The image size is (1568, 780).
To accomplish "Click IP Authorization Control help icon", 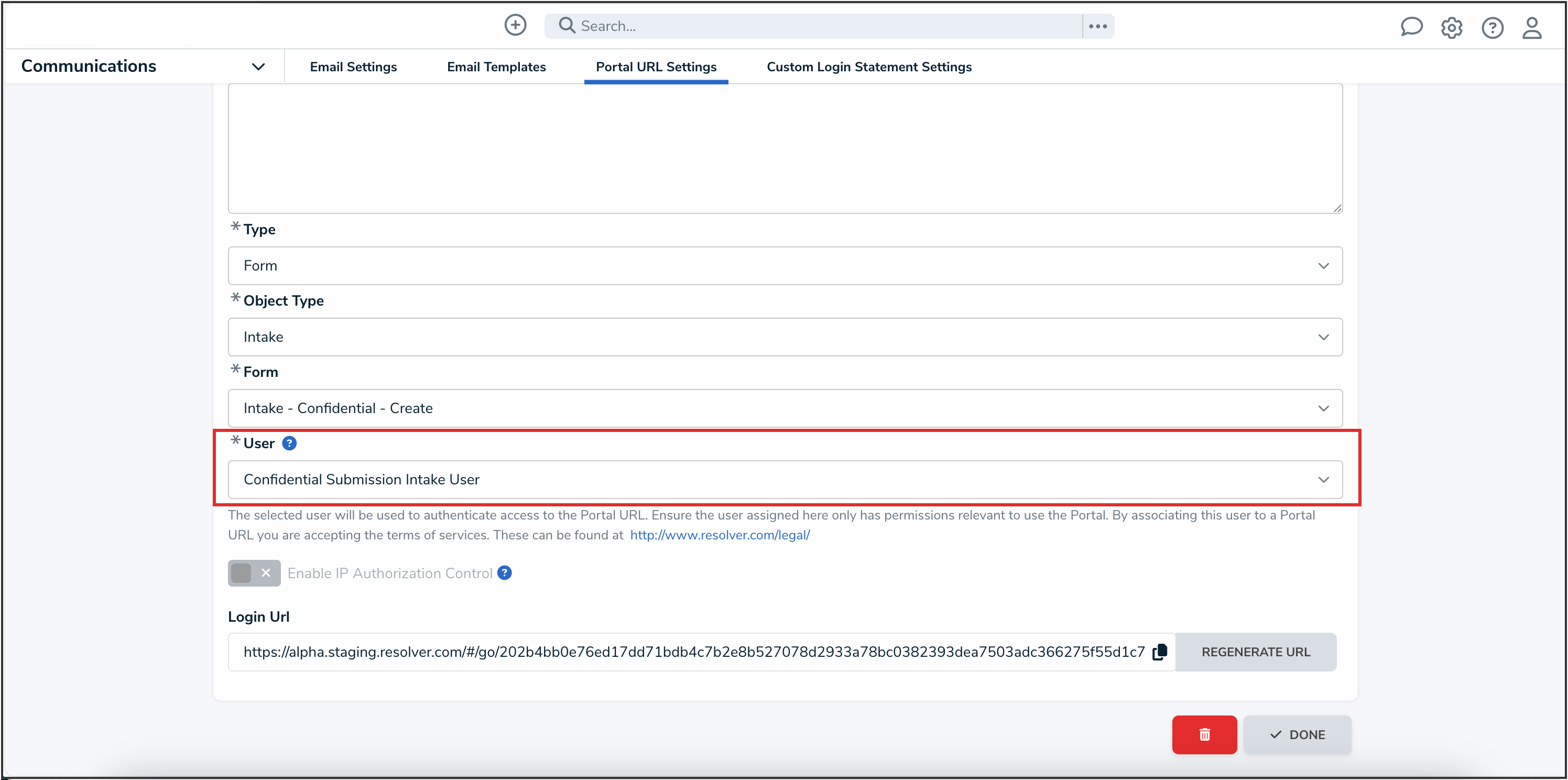I will [504, 573].
